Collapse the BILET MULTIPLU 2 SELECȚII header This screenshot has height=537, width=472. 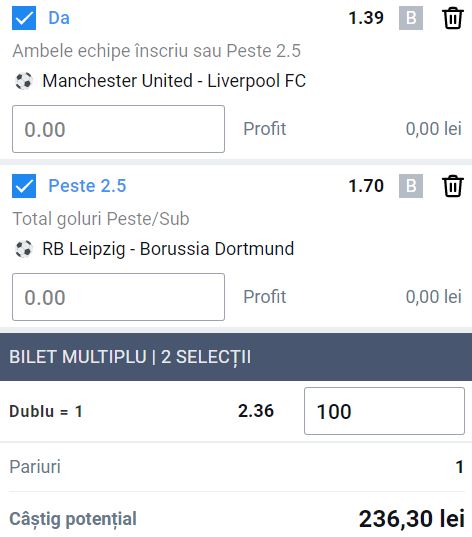click(236, 357)
